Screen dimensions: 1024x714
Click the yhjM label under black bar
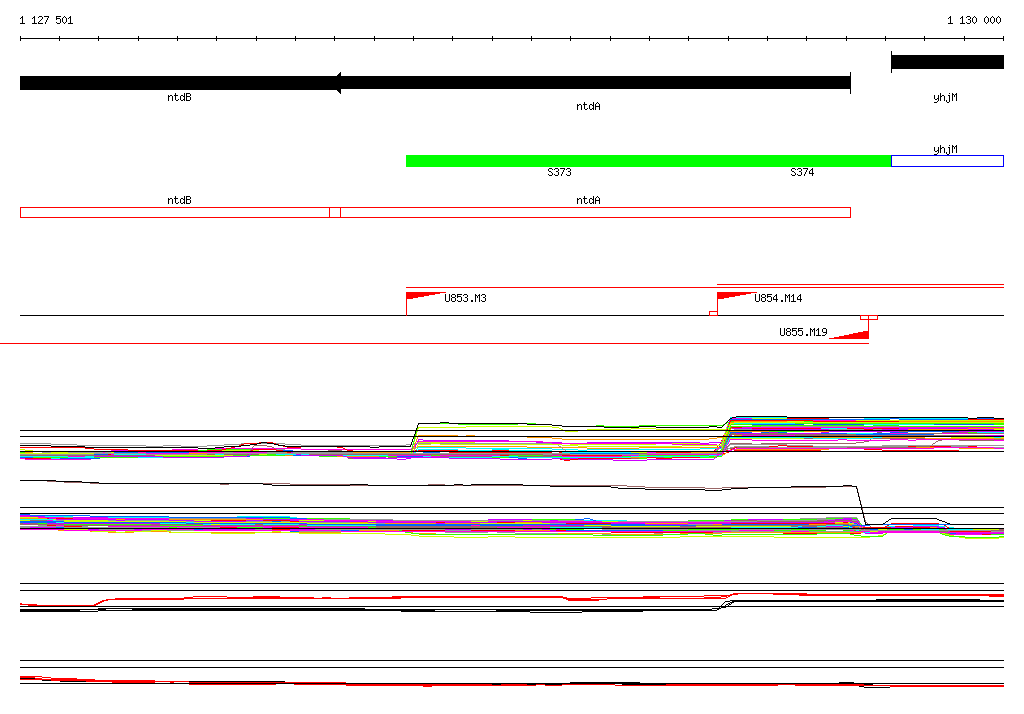click(x=945, y=98)
